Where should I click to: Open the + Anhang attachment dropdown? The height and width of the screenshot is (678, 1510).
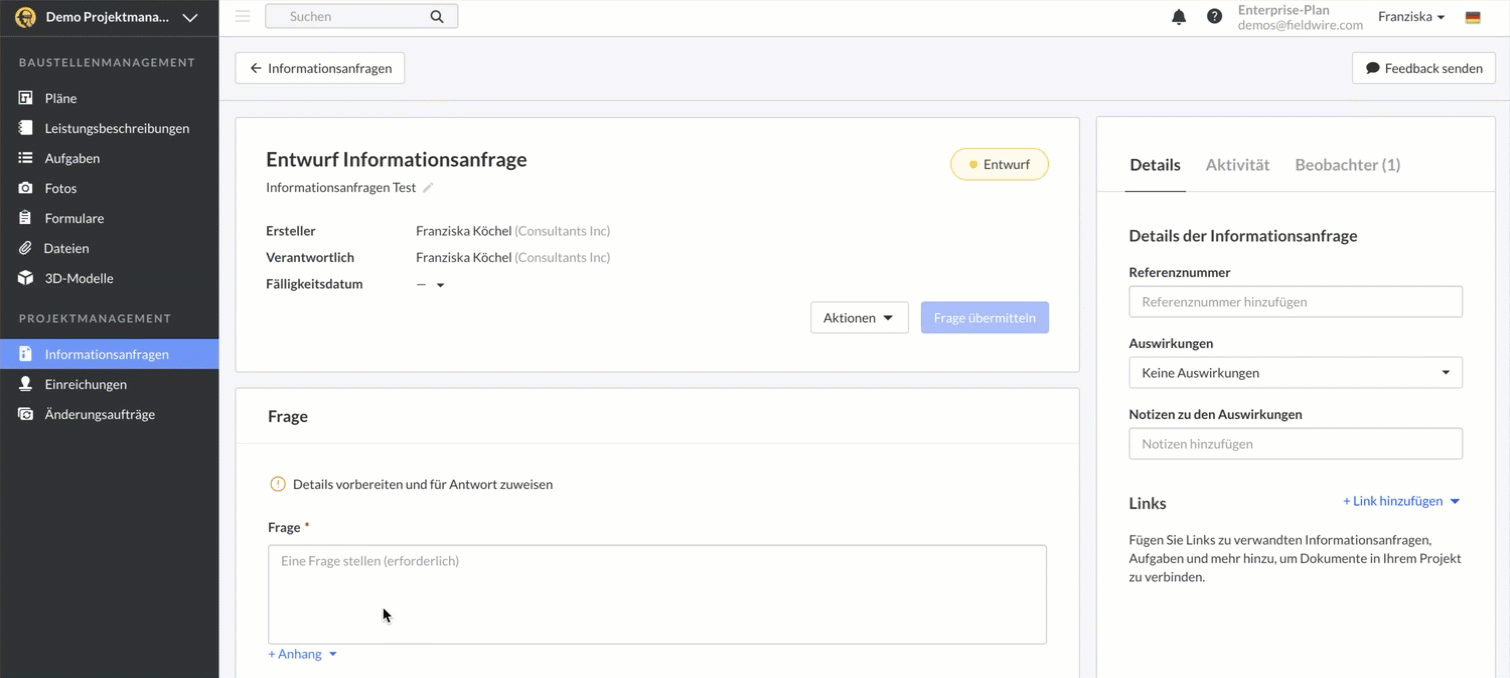[303, 654]
